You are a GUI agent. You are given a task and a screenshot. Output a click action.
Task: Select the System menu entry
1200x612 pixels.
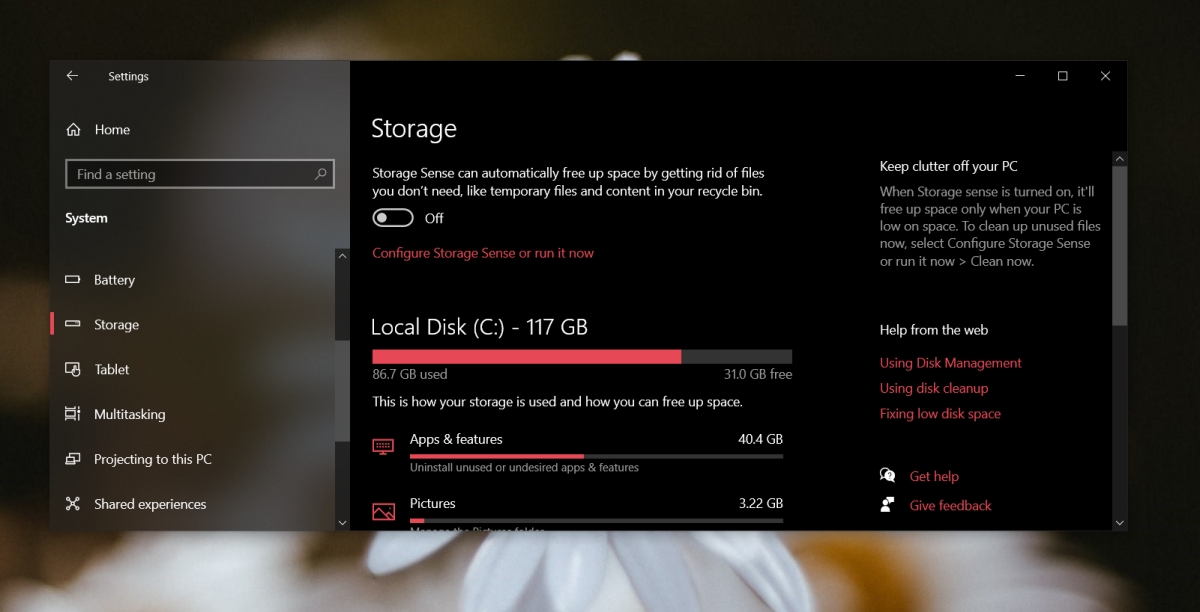pos(86,217)
